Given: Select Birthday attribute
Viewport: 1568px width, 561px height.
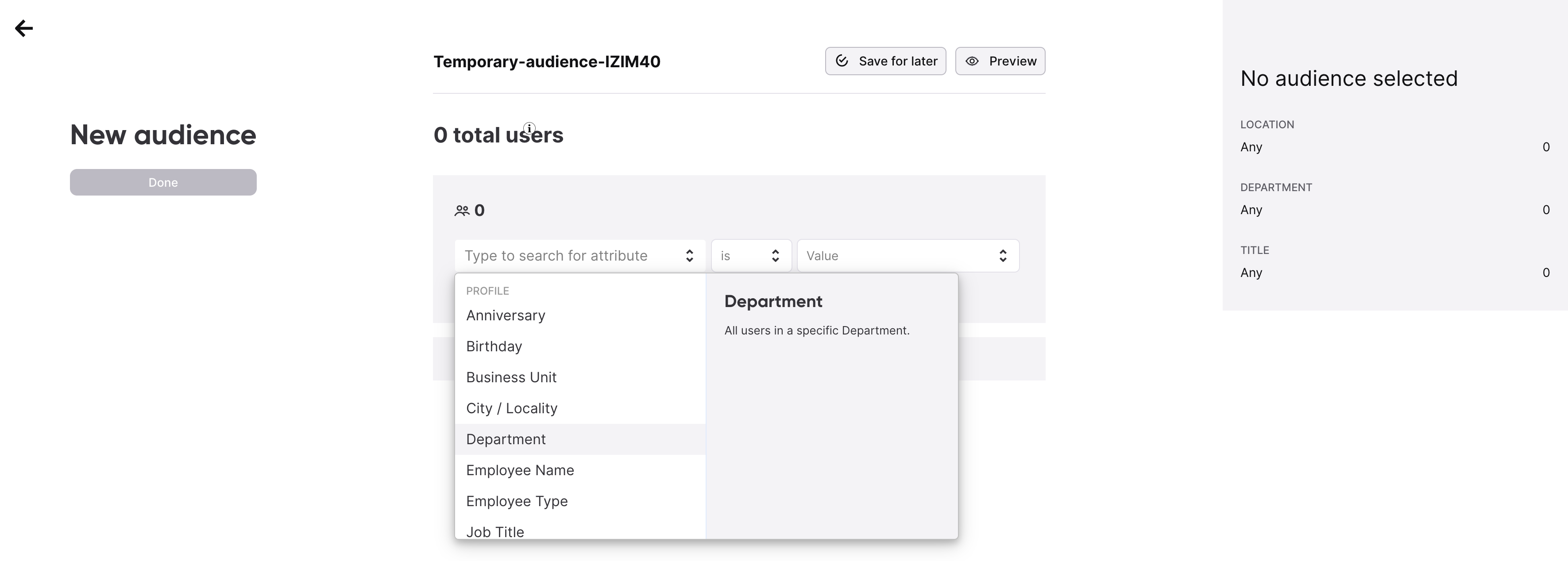Looking at the screenshot, I should 580,346.
